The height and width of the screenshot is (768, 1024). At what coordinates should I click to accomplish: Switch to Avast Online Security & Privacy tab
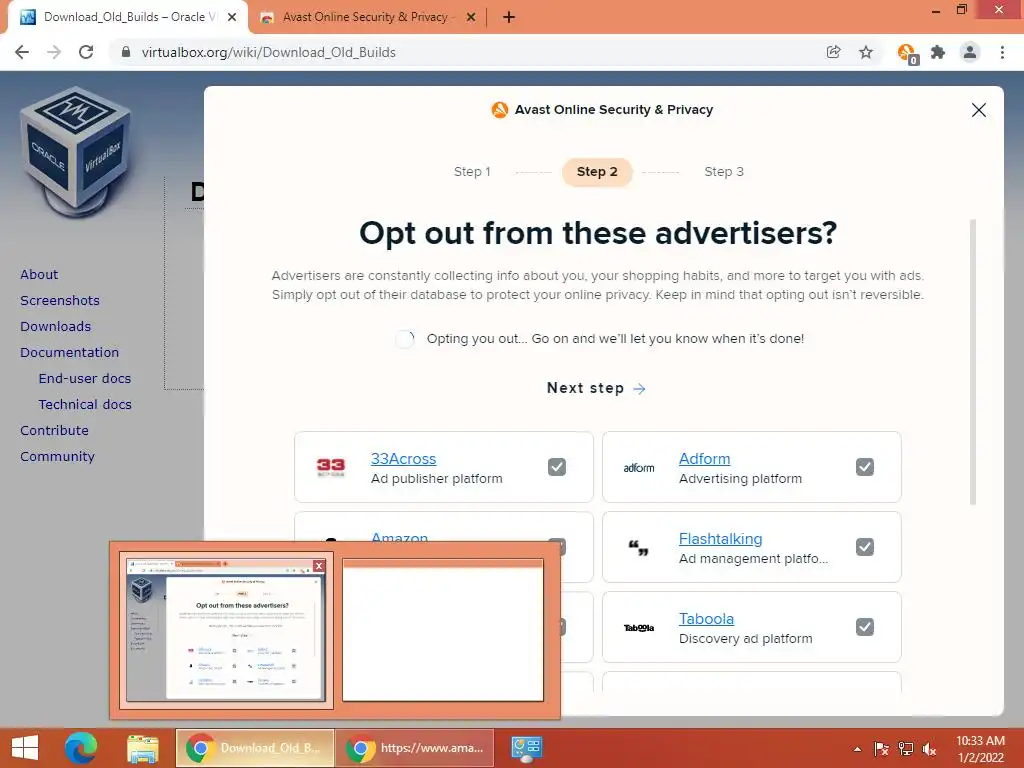click(367, 18)
